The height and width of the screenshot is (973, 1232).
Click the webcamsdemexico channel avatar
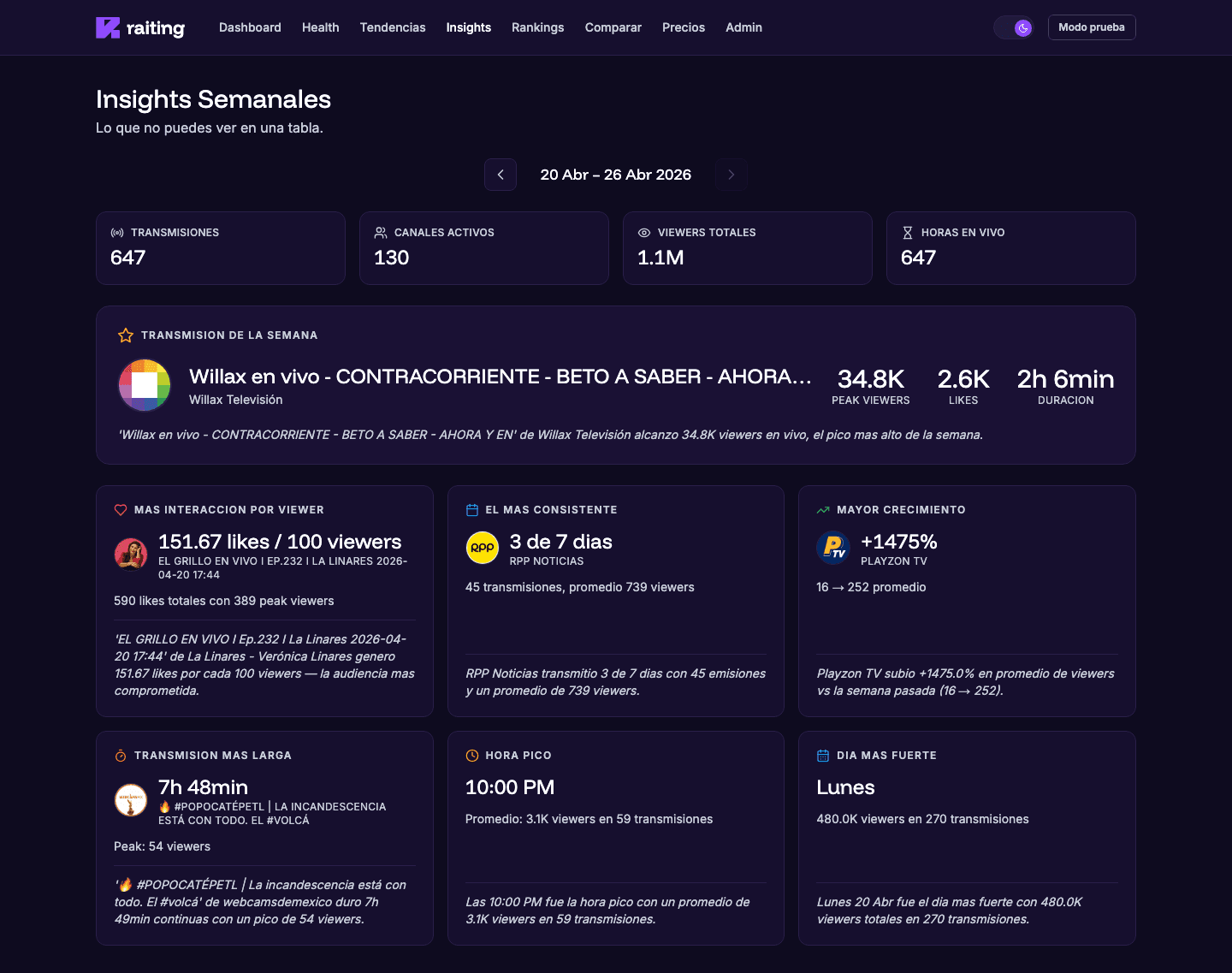131,800
